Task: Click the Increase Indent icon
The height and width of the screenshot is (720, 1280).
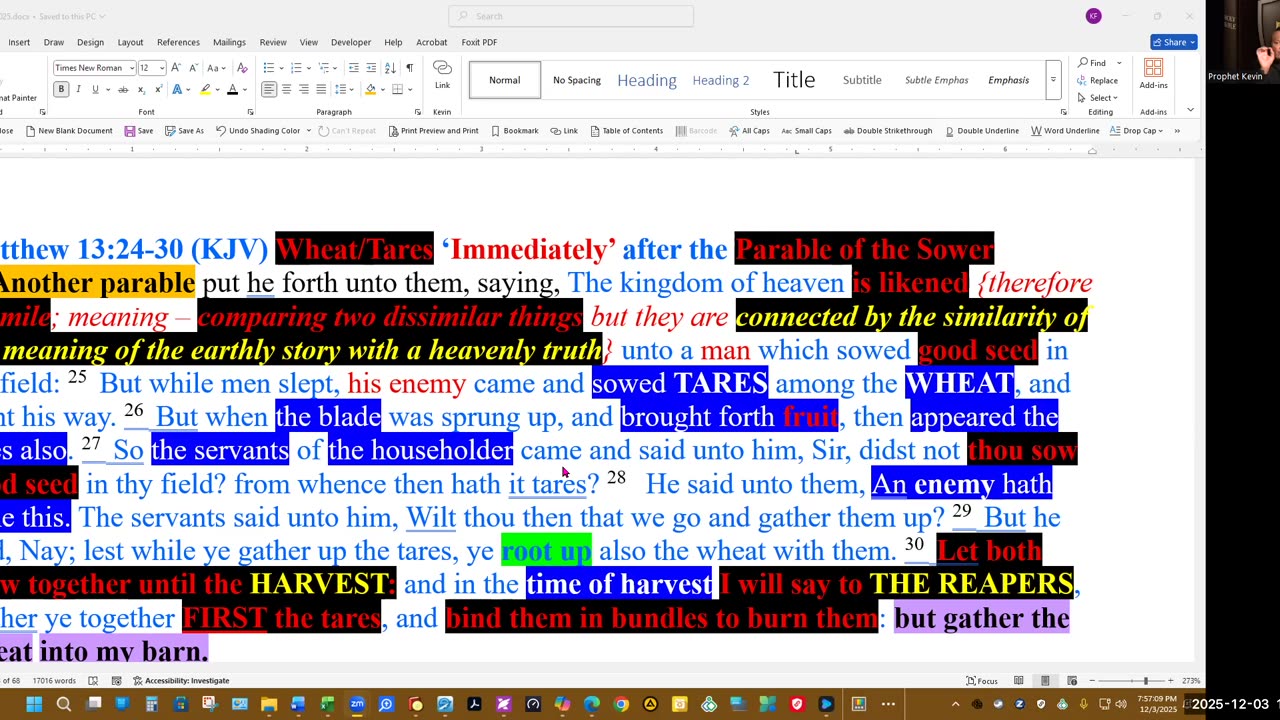Action: 371,68
